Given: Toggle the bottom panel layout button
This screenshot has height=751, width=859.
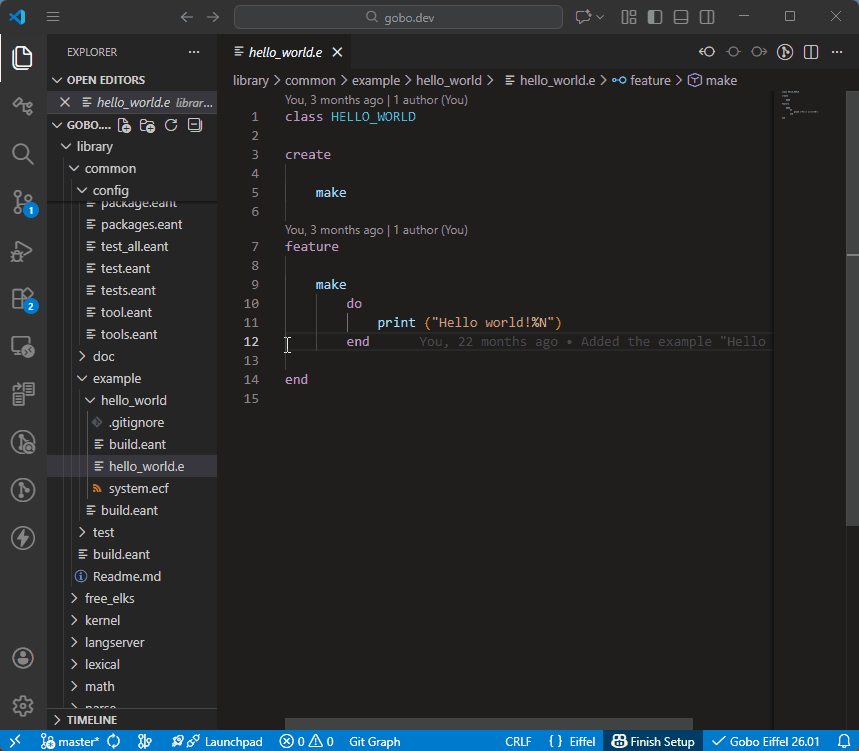Looking at the screenshot, I should point(681,17).
